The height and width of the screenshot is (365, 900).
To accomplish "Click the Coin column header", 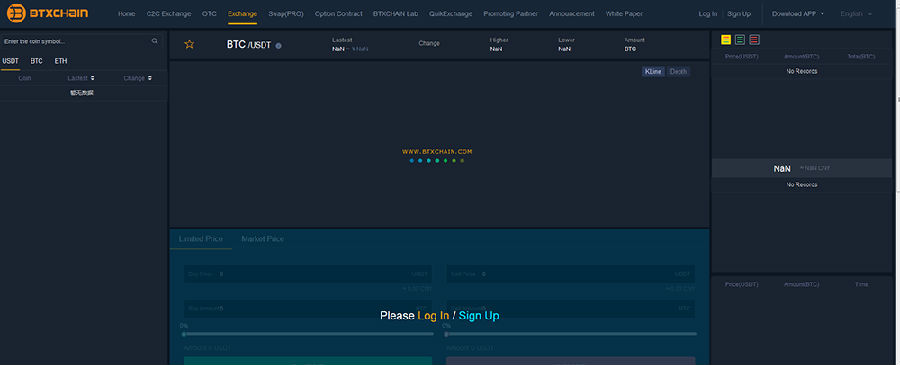I will 25,77.
